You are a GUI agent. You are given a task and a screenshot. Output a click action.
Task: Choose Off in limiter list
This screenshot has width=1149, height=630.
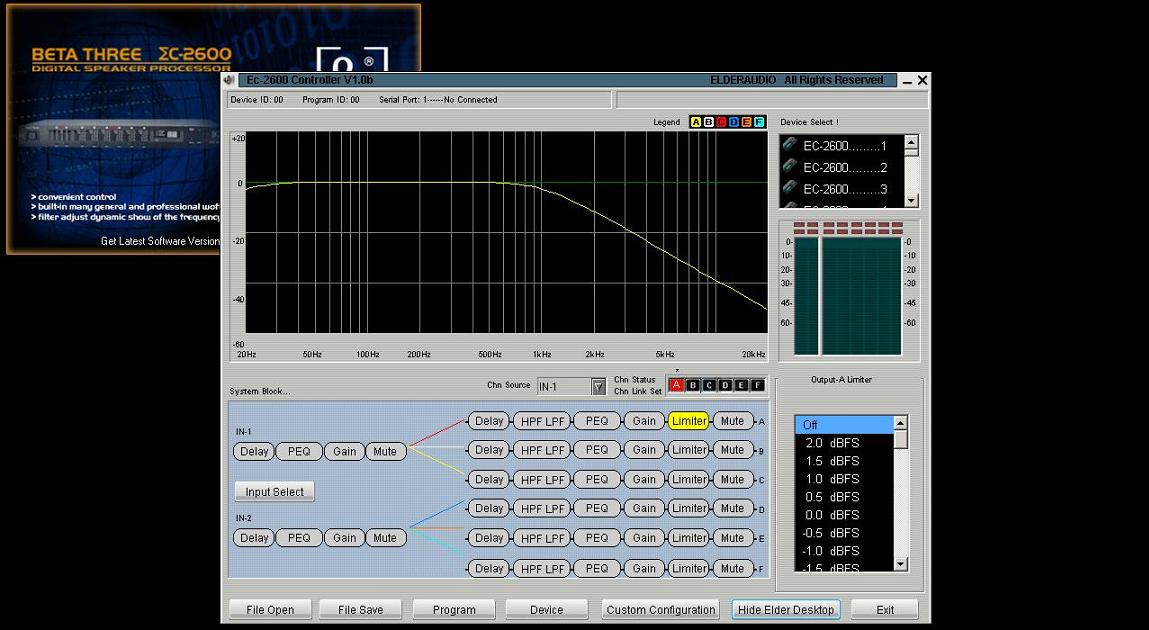[844, 425]
